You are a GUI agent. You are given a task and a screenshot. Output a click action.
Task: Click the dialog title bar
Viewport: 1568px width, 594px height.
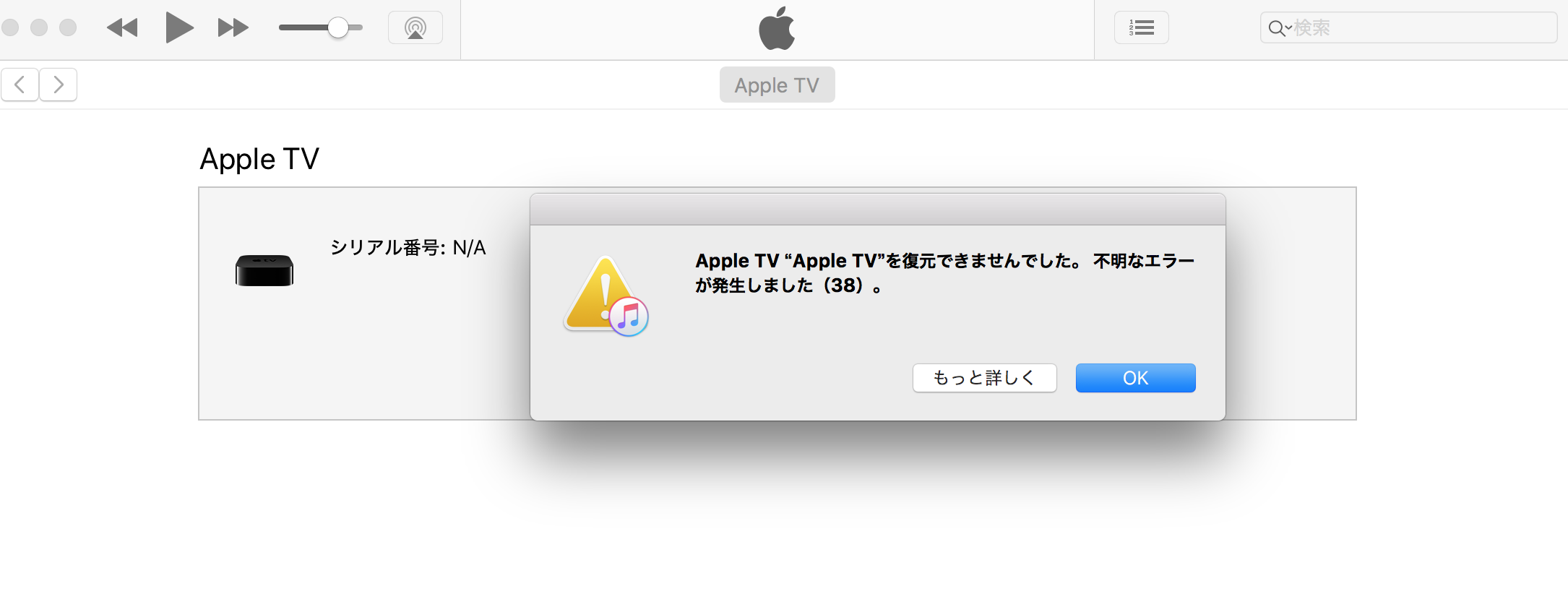click(878, 210)
